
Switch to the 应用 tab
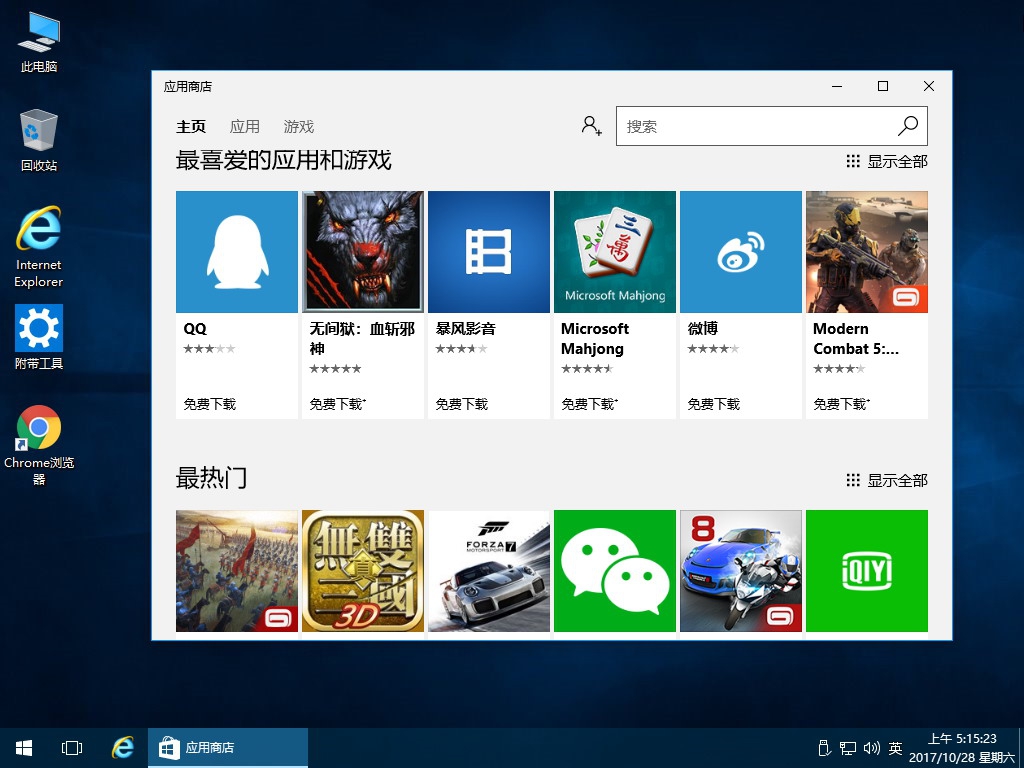tap(245, 127)
